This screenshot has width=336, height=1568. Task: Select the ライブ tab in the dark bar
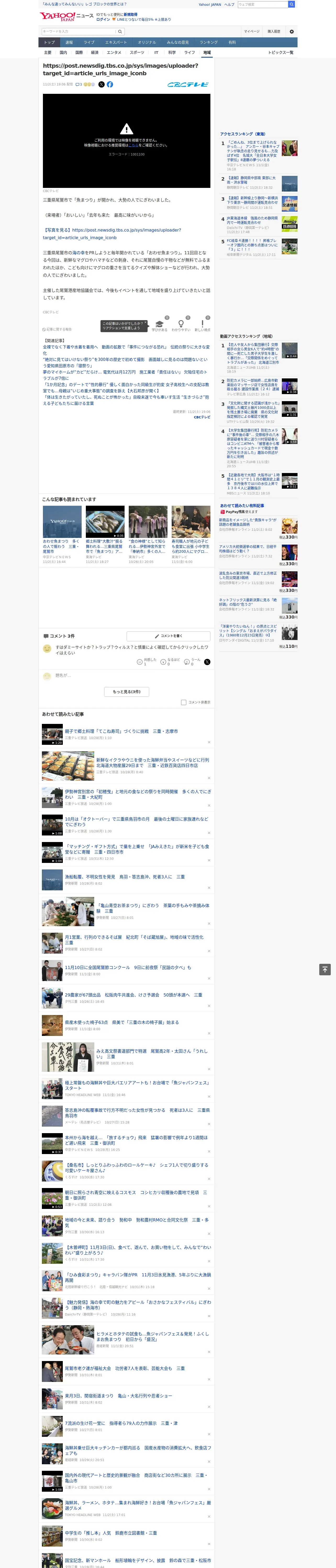[x=89, y=43]
